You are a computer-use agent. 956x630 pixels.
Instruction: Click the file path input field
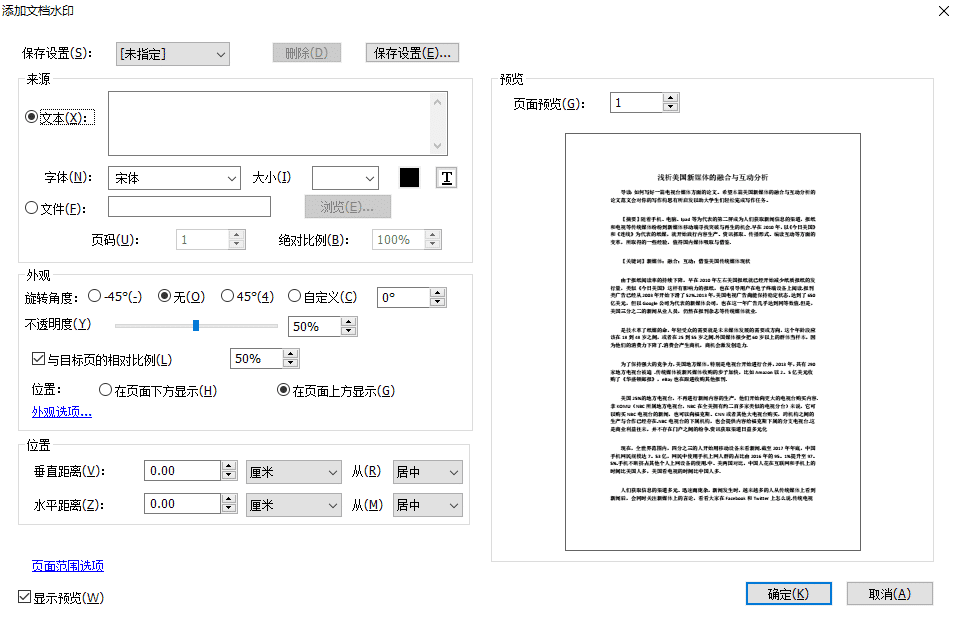[189, 207]
